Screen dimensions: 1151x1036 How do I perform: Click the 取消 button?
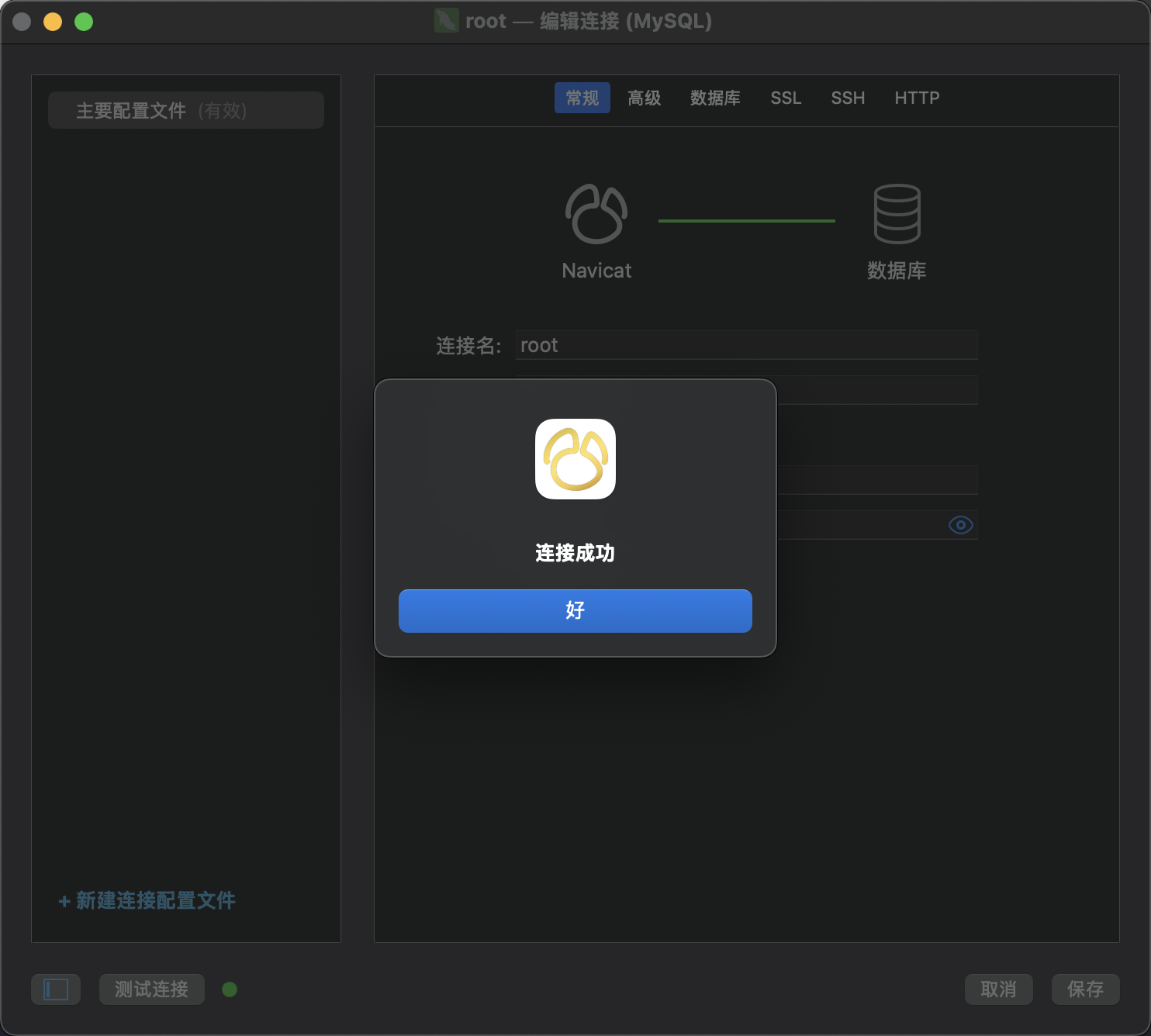tap(998, 989)
